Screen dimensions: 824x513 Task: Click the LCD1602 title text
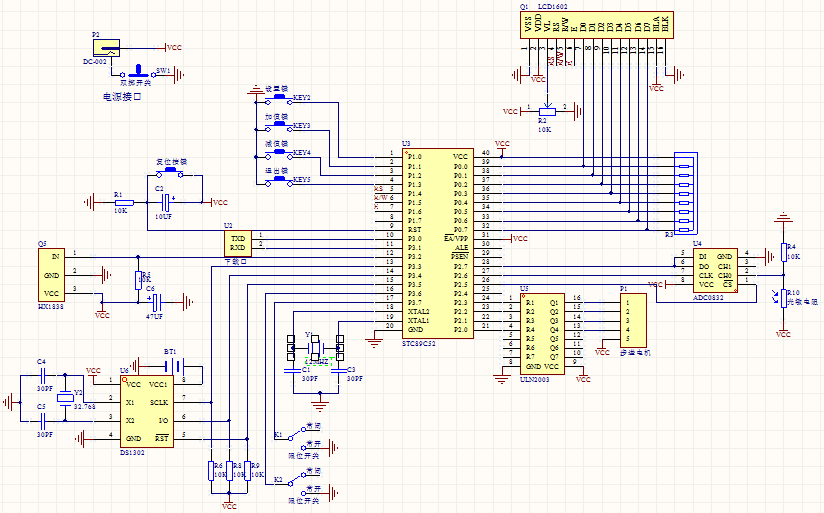coord(553,6)
